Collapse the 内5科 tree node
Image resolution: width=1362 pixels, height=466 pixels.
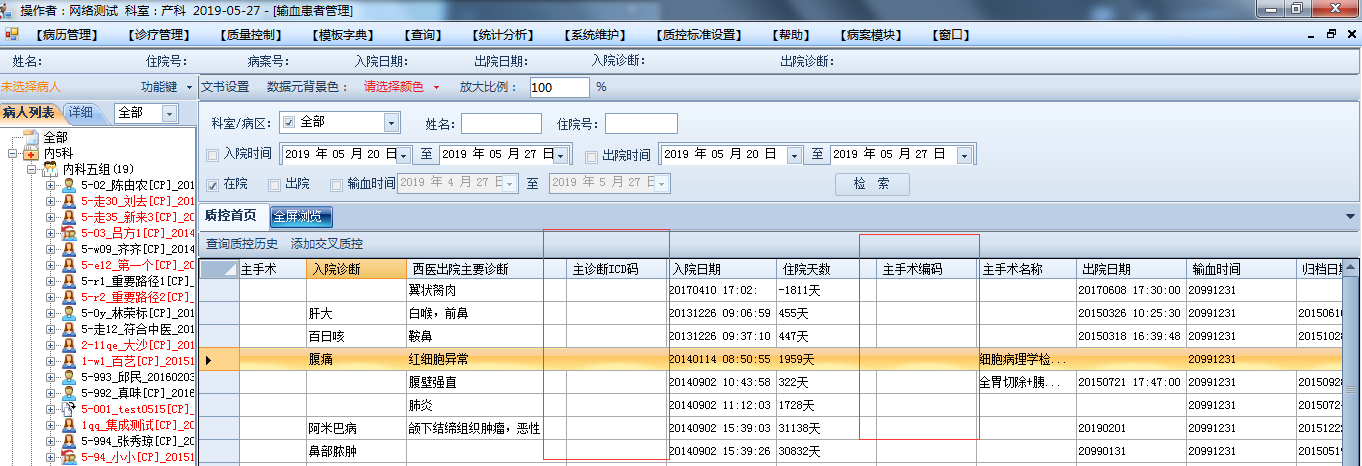(13, 153)
